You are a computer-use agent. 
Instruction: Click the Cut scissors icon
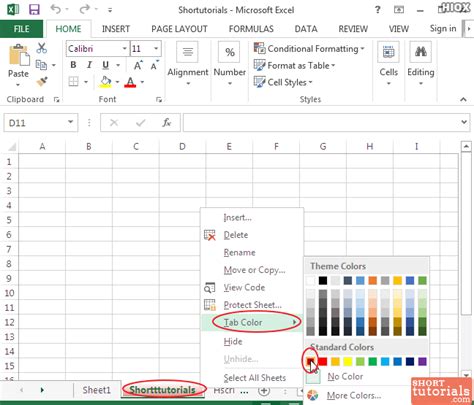(42, 48)
